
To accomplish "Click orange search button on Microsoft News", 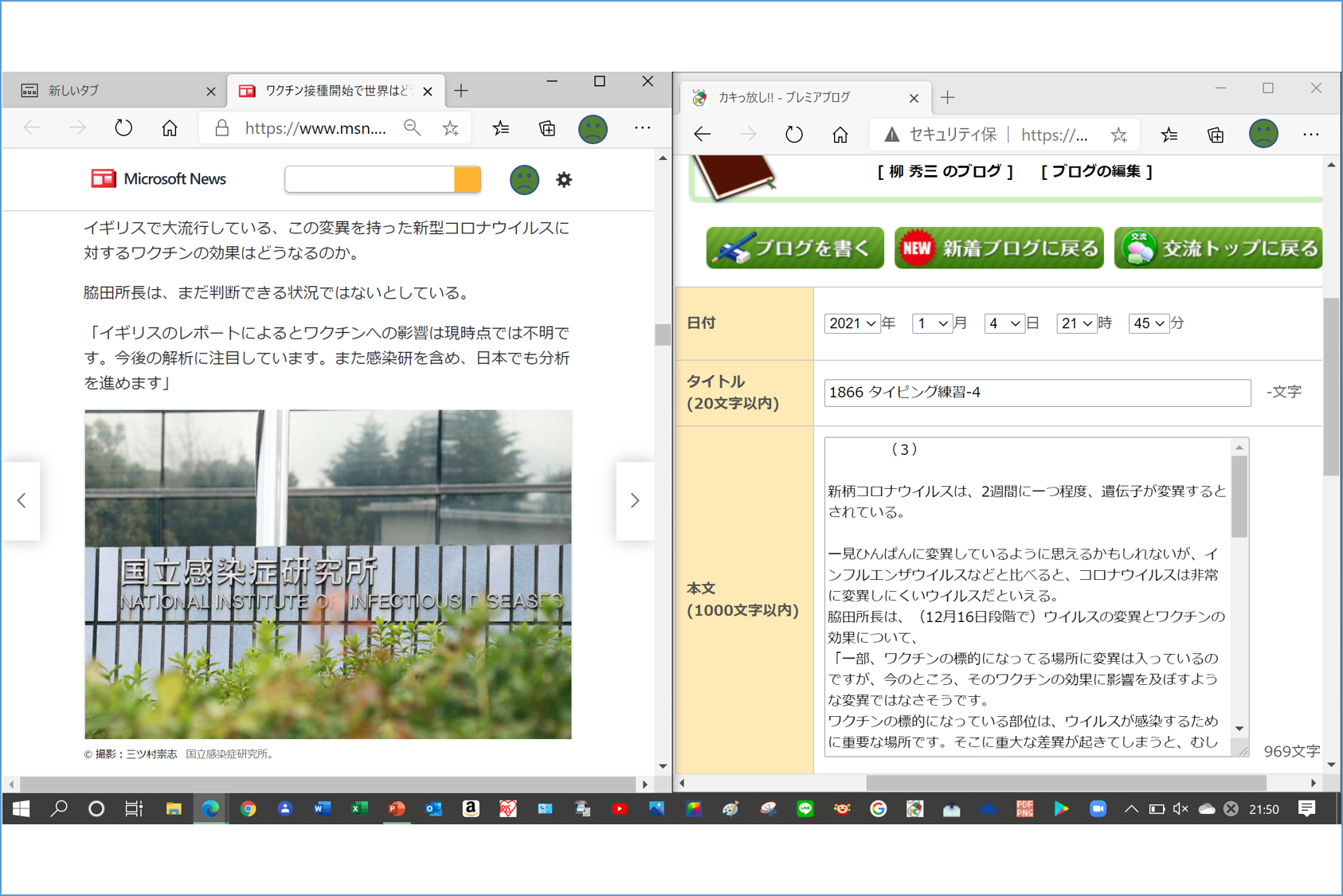I will [x=468, y=179].
